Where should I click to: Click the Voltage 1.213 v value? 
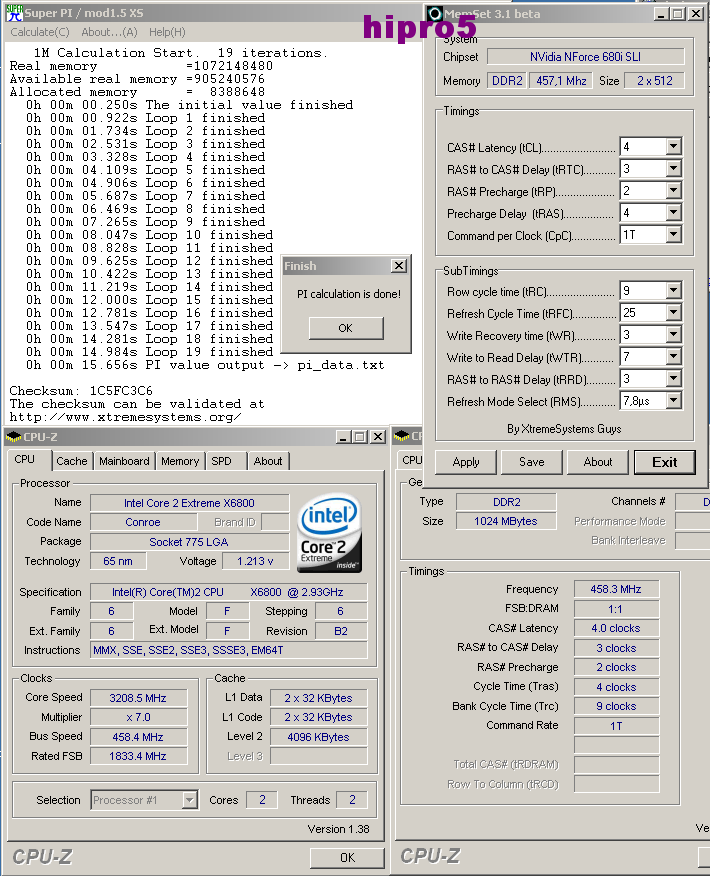(255, 561)
